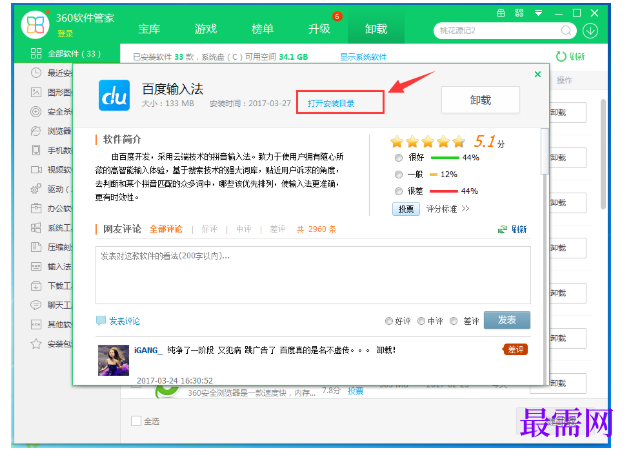The height and width of the screenshot is (454, 632).
Task: Click the main list vertical scrollbar
Action: coord(603,154)
